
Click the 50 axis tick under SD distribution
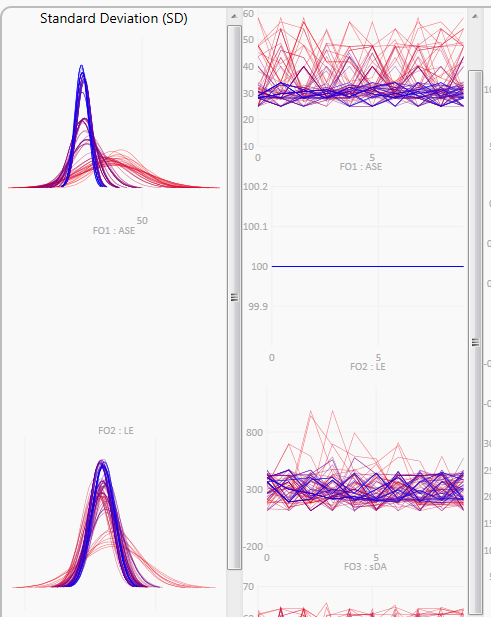coord(142,221)
